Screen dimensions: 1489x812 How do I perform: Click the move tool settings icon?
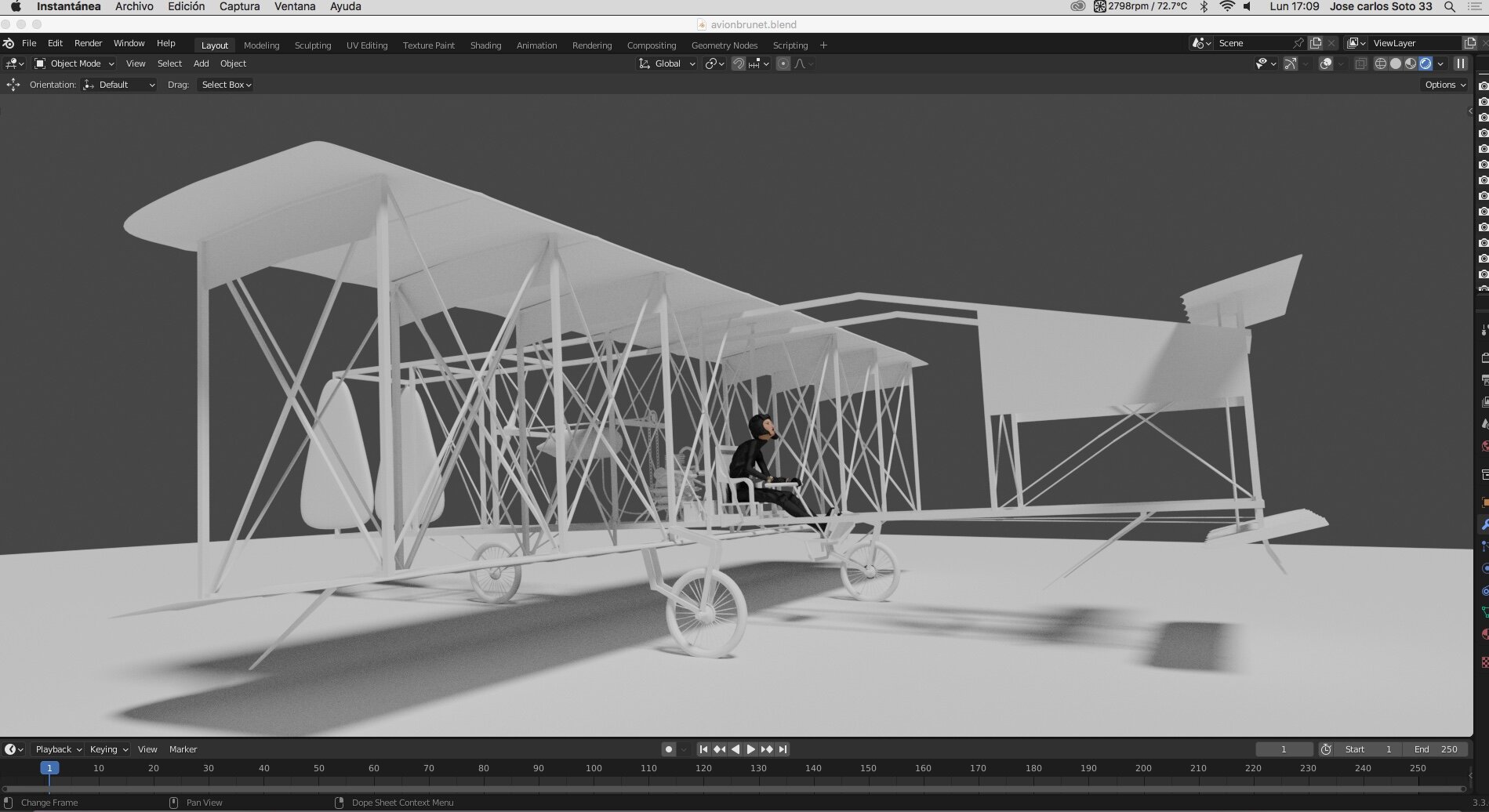pos(13,85)
